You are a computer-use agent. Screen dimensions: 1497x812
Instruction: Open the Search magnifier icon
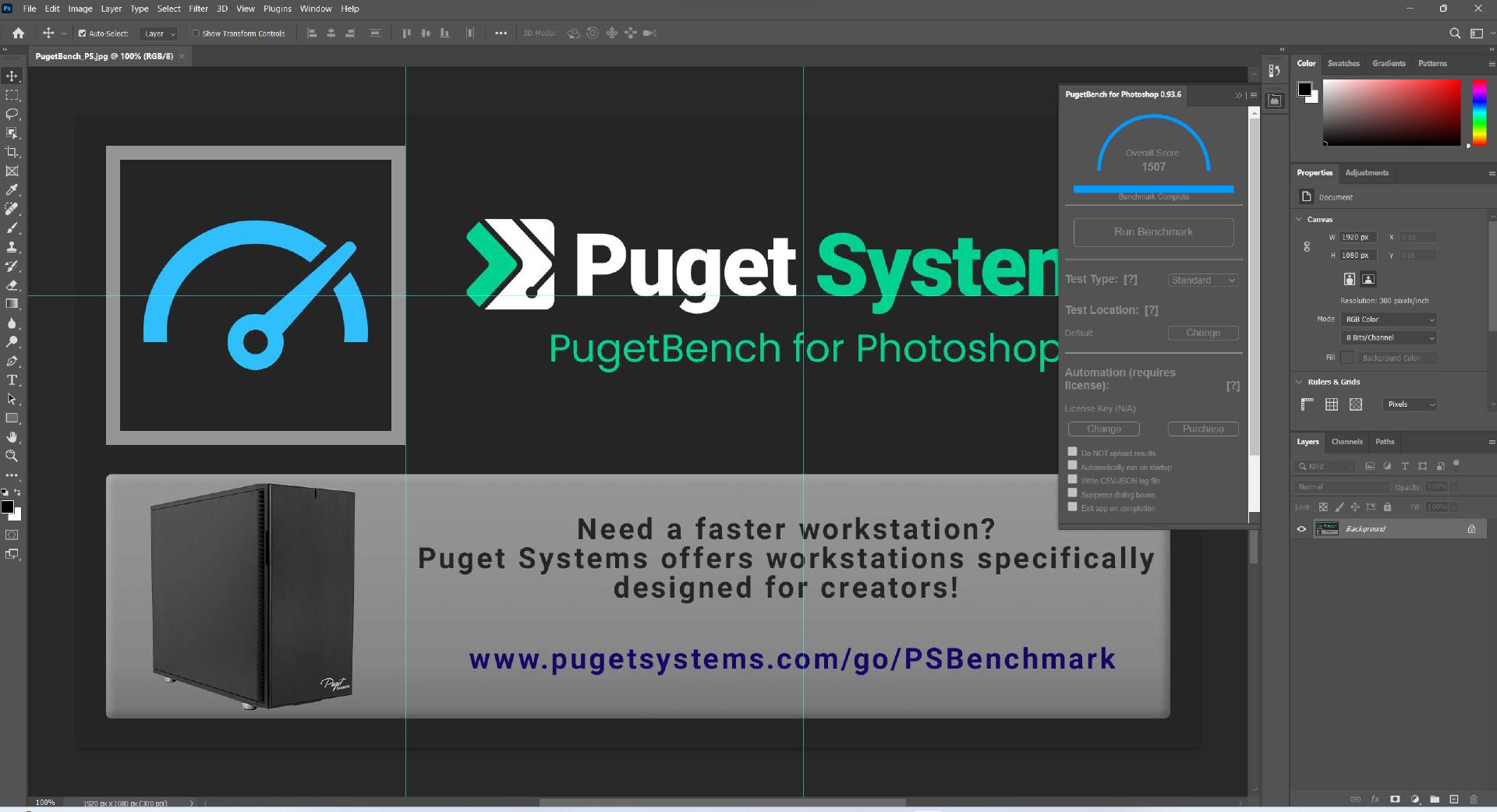pyautogui.click(x=1455, y=34)
